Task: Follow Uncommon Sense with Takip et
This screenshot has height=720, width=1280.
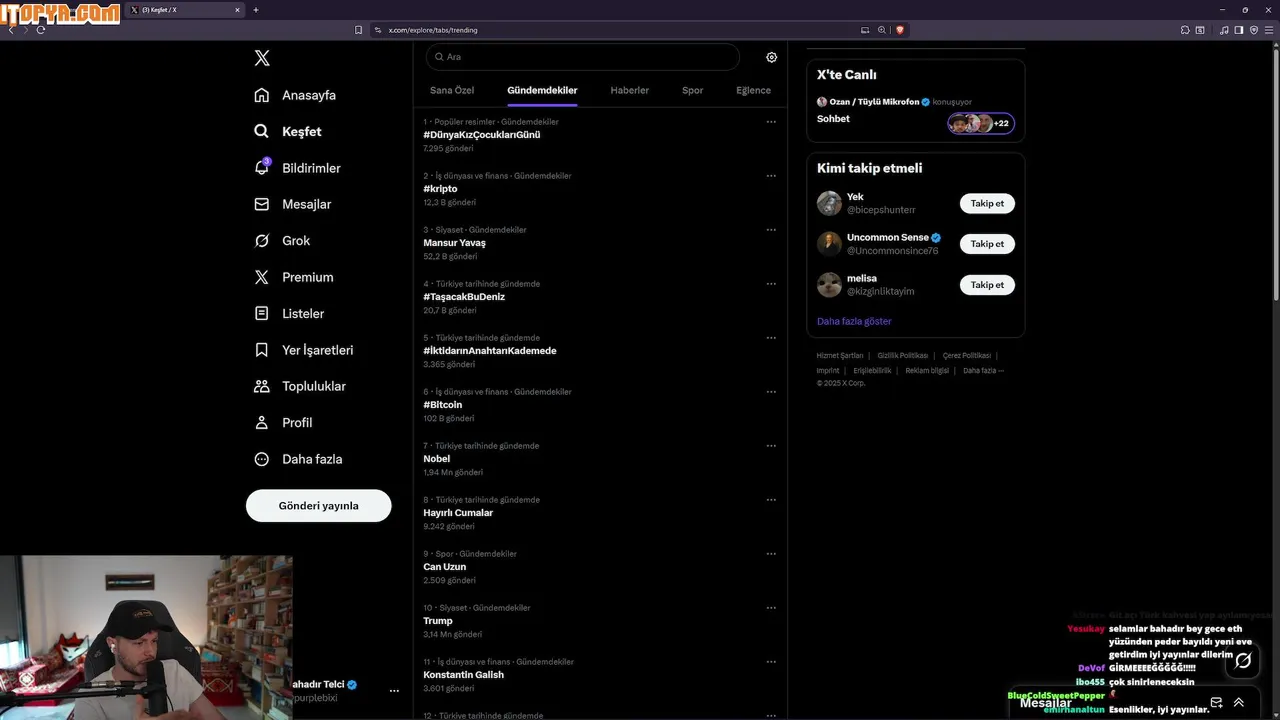Action: coord(987,244)
